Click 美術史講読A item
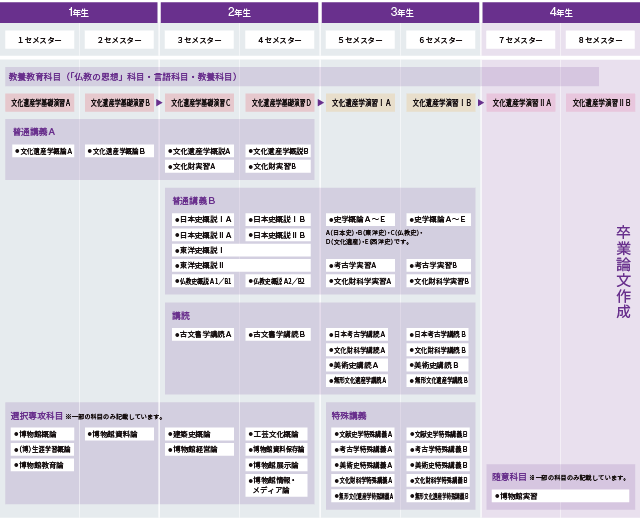 (357, 365)
